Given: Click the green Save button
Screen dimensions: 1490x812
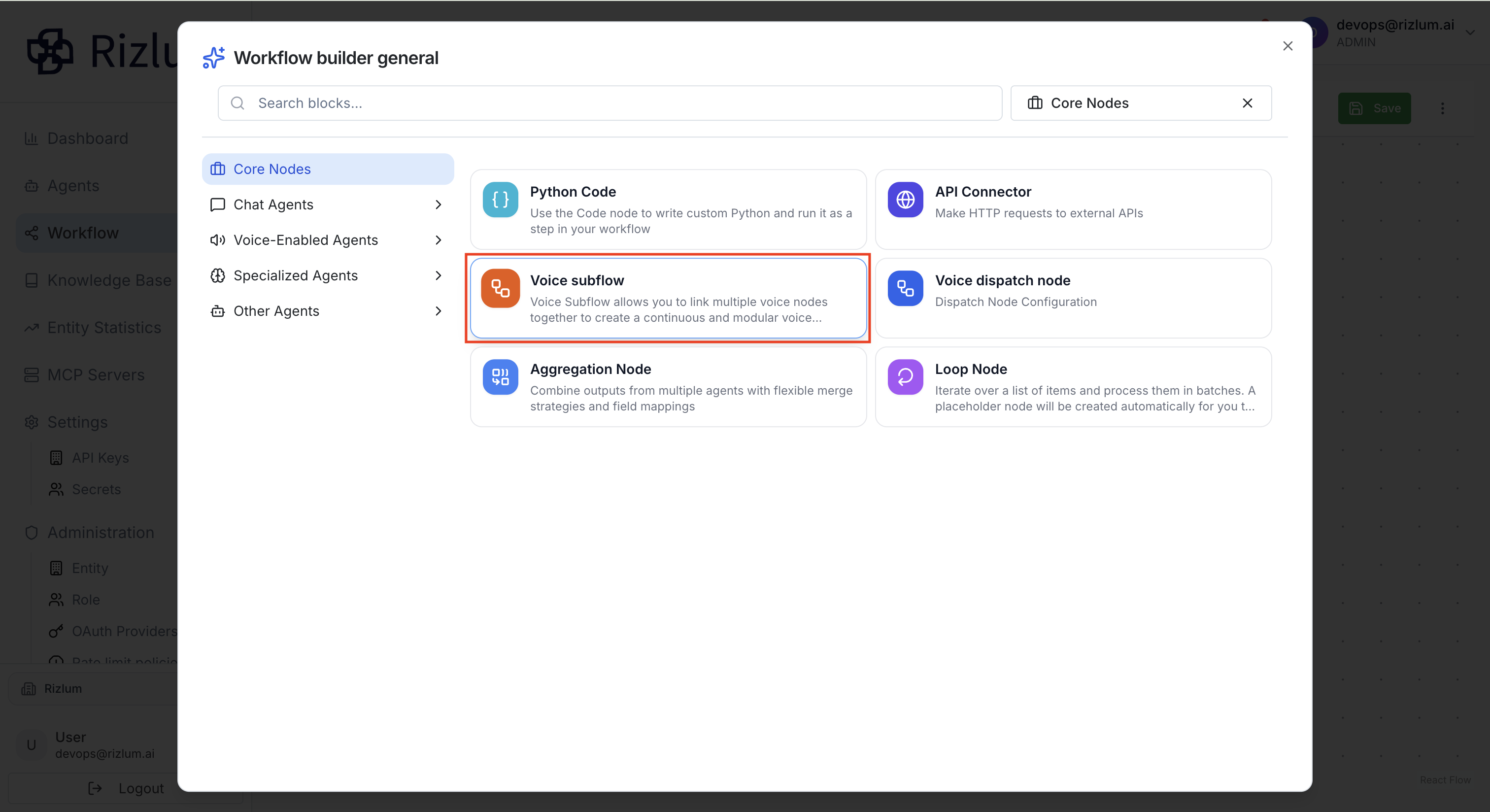Looking at the screenshot, I should (1374, 108).
